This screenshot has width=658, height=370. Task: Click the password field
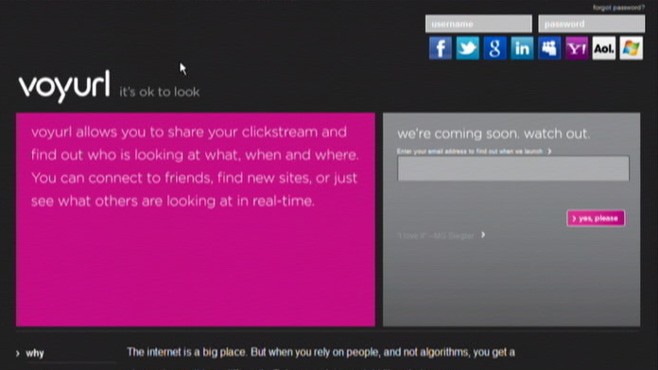pos(592,24)
